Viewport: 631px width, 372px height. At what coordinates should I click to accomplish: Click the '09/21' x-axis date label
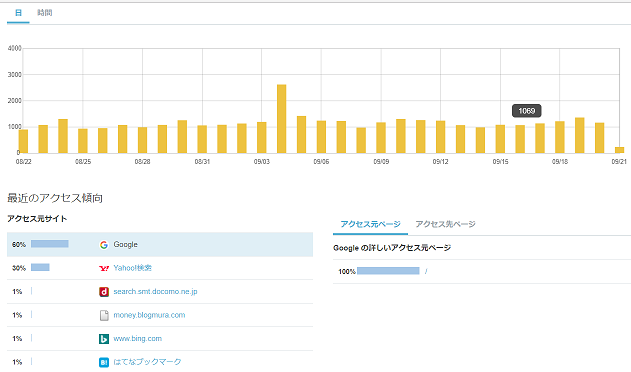coord(619,161)
